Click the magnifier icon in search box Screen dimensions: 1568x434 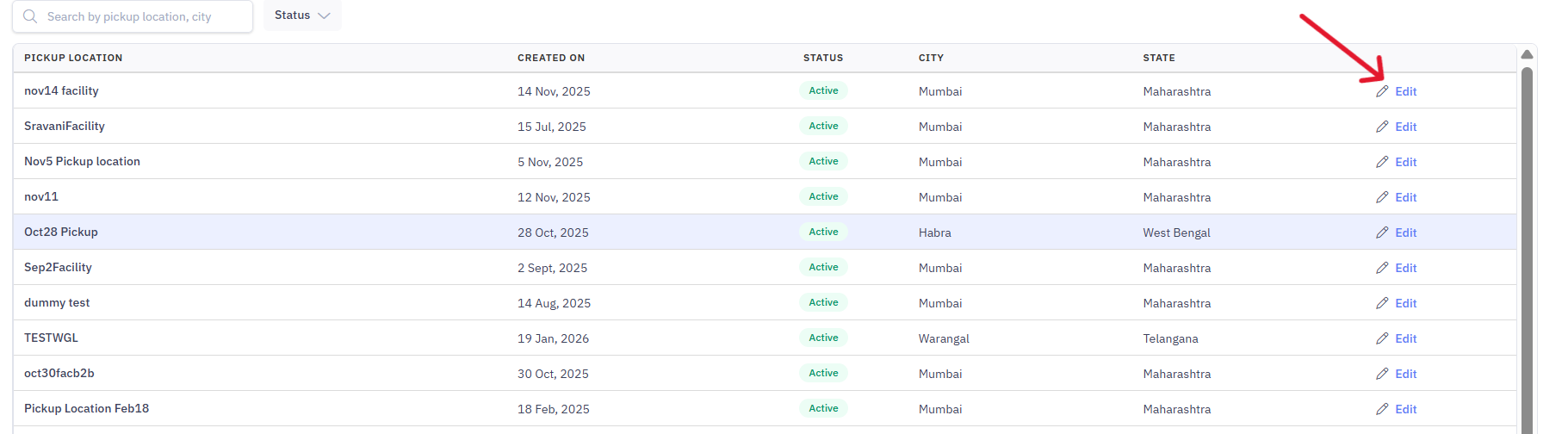[x=30, y=16]
